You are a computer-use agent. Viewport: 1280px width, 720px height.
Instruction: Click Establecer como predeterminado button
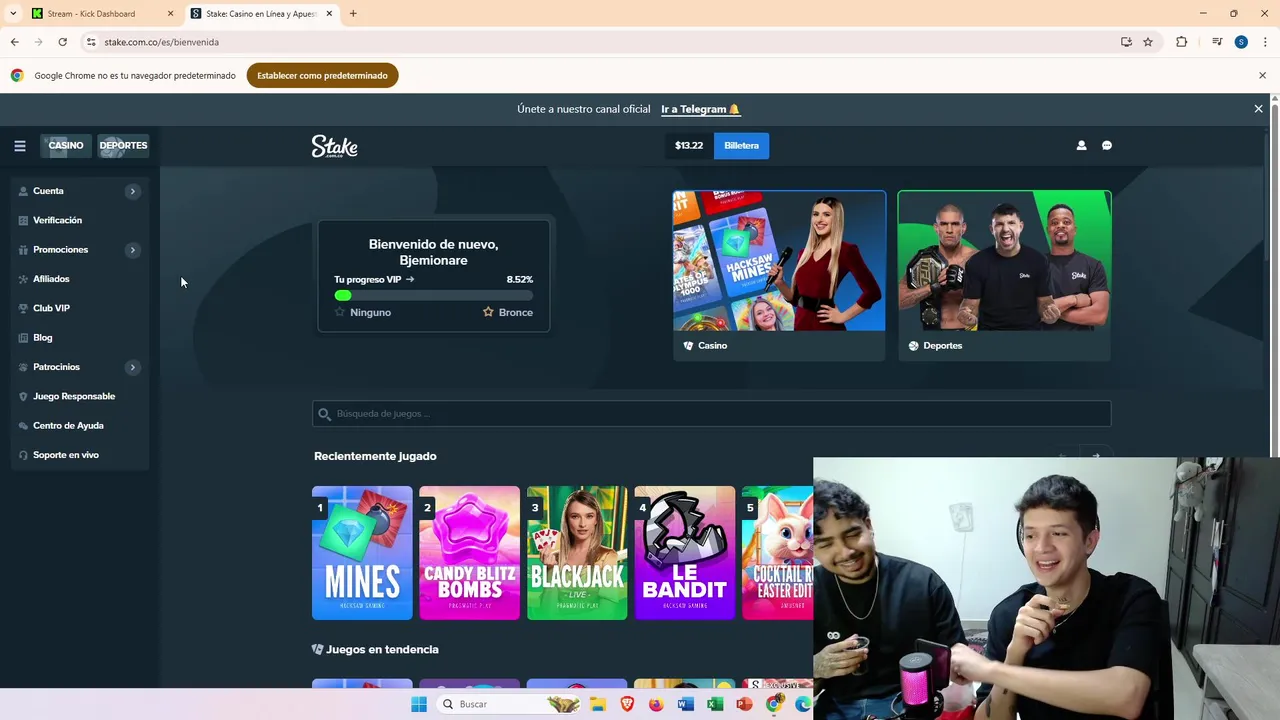coord(322,76)
